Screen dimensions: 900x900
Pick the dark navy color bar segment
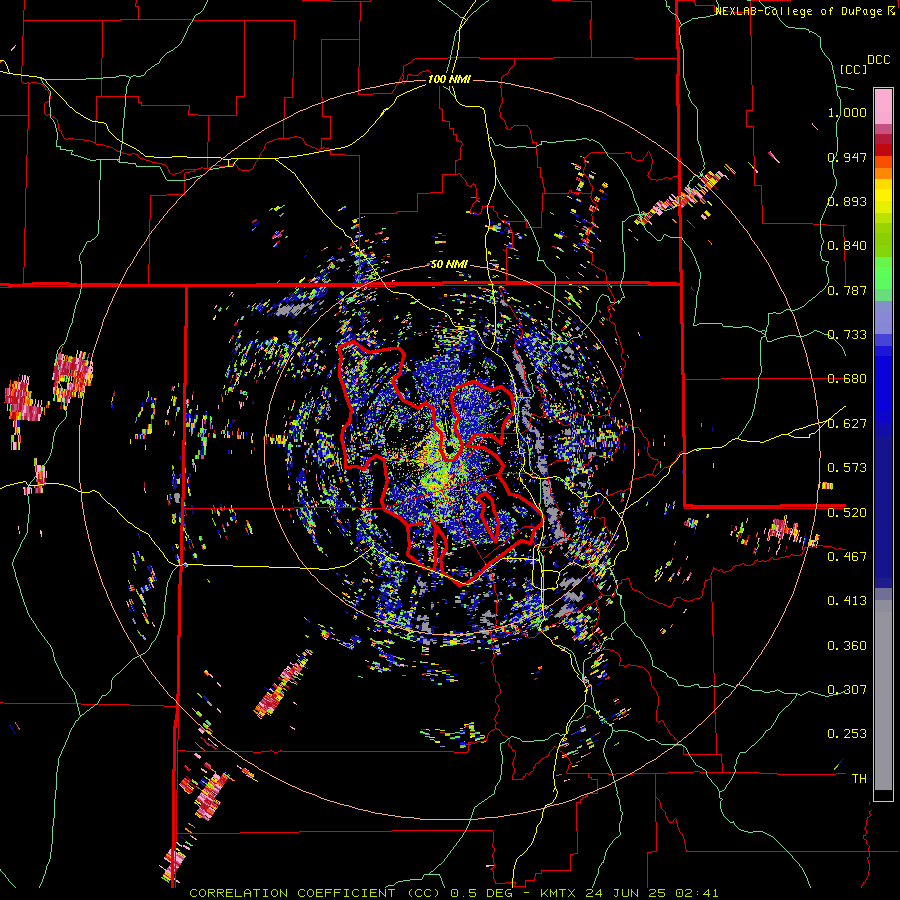tap(883, 510)
